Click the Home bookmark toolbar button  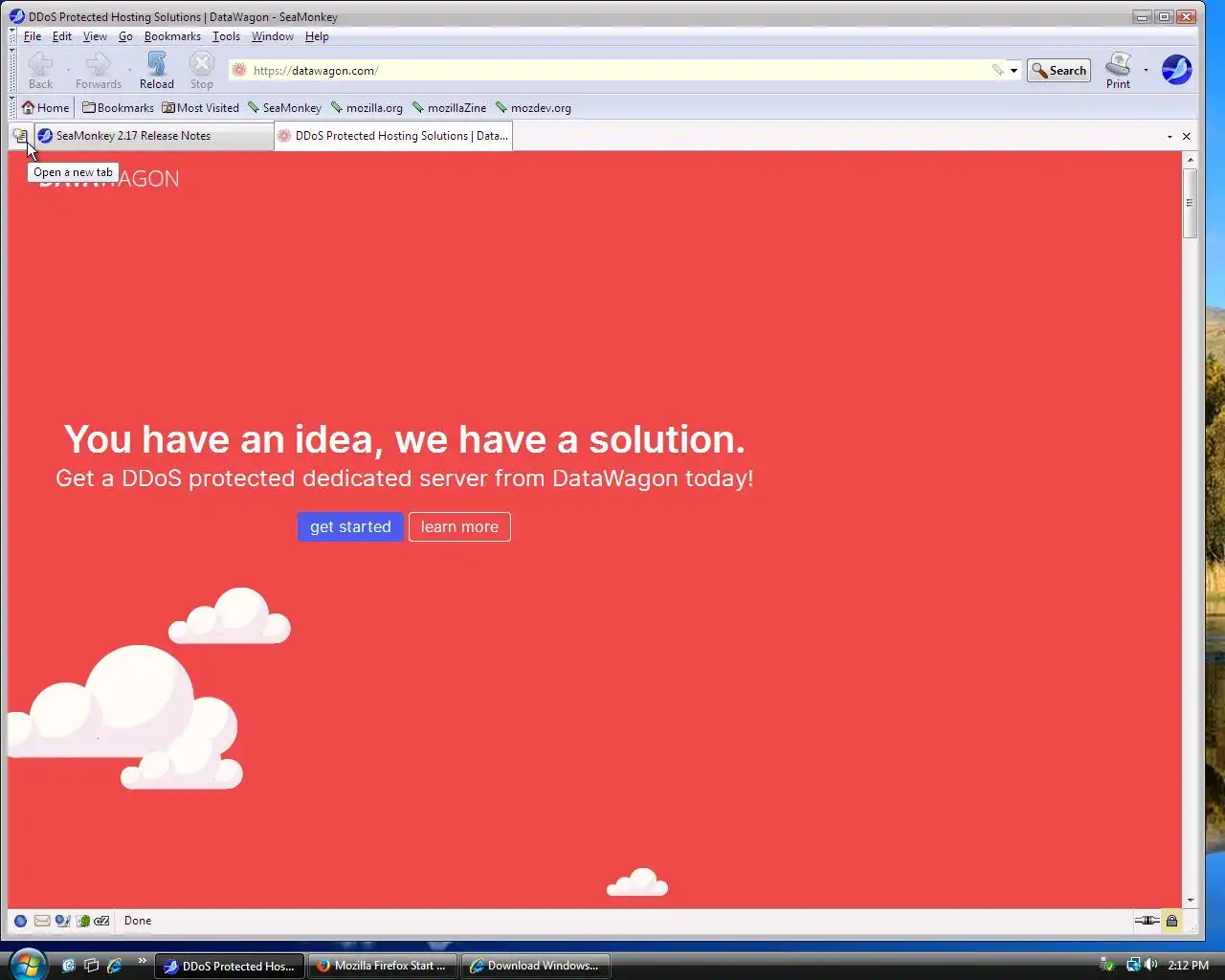click(x=45, y=107)
